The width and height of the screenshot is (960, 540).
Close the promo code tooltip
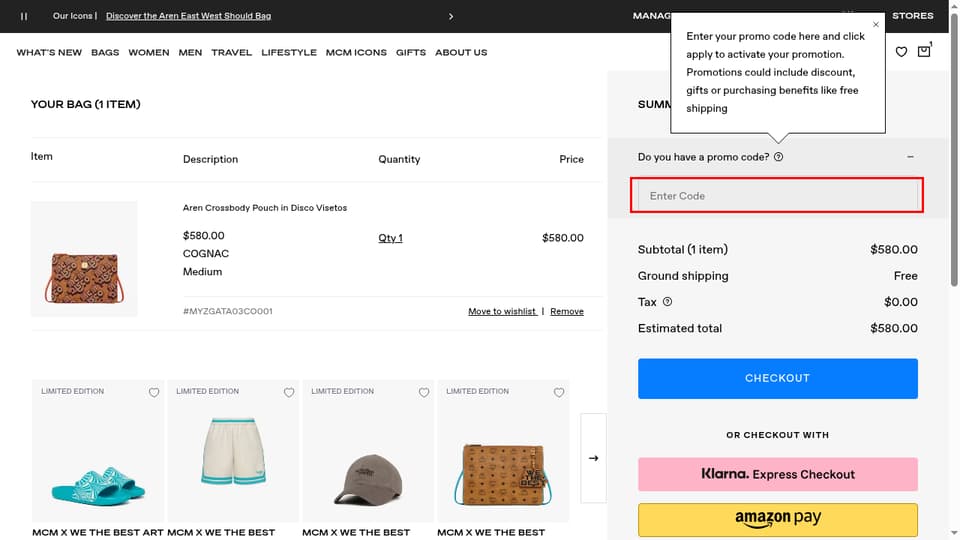point(876,24)
